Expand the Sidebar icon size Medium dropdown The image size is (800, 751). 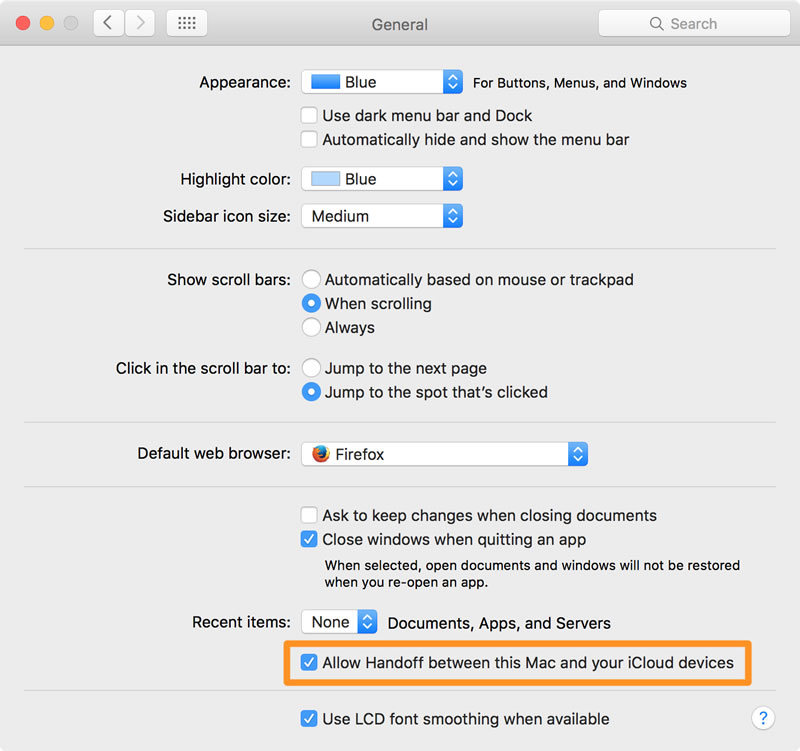click(x=382, y=216)
